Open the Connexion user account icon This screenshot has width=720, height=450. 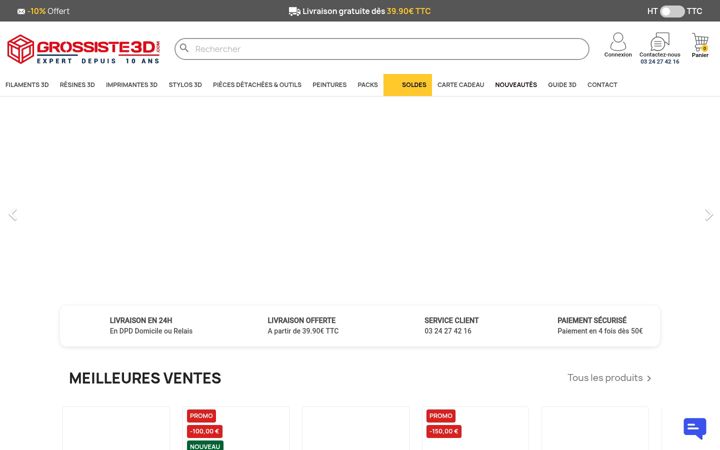(618, 41)
